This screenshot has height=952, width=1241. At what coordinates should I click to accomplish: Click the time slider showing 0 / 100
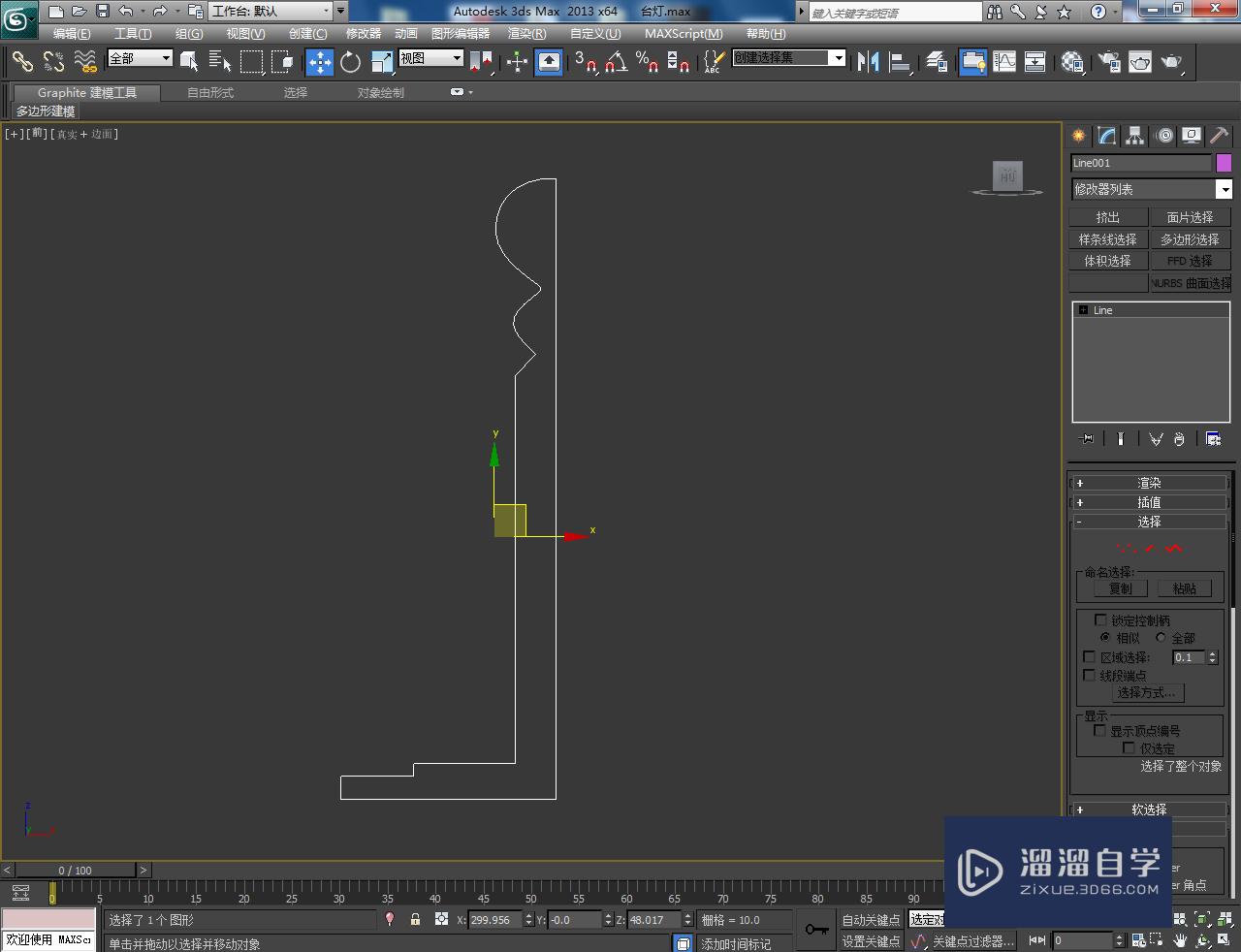pyautogui.click(x=76, y=870)
